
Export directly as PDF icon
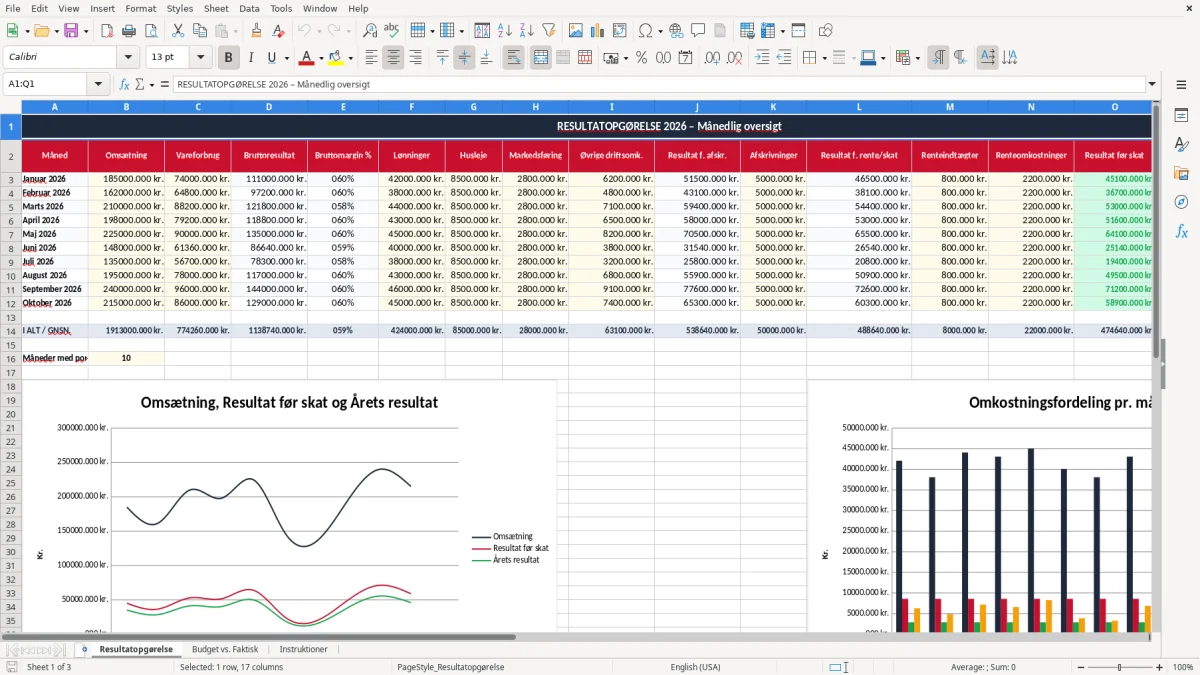[106, 31]
